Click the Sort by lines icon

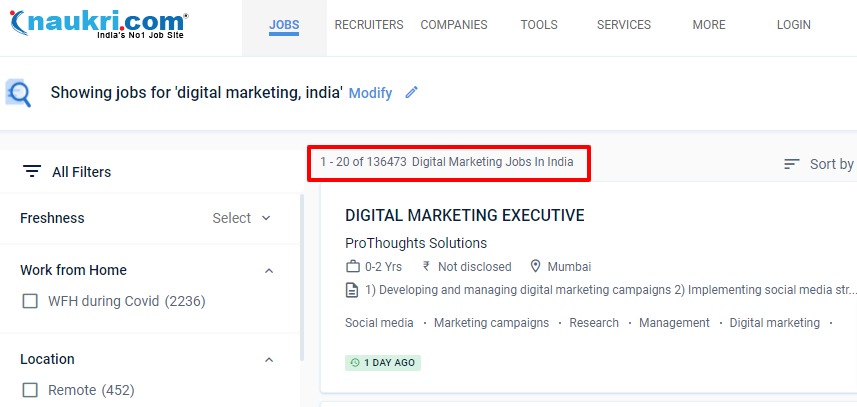(792, 164)
